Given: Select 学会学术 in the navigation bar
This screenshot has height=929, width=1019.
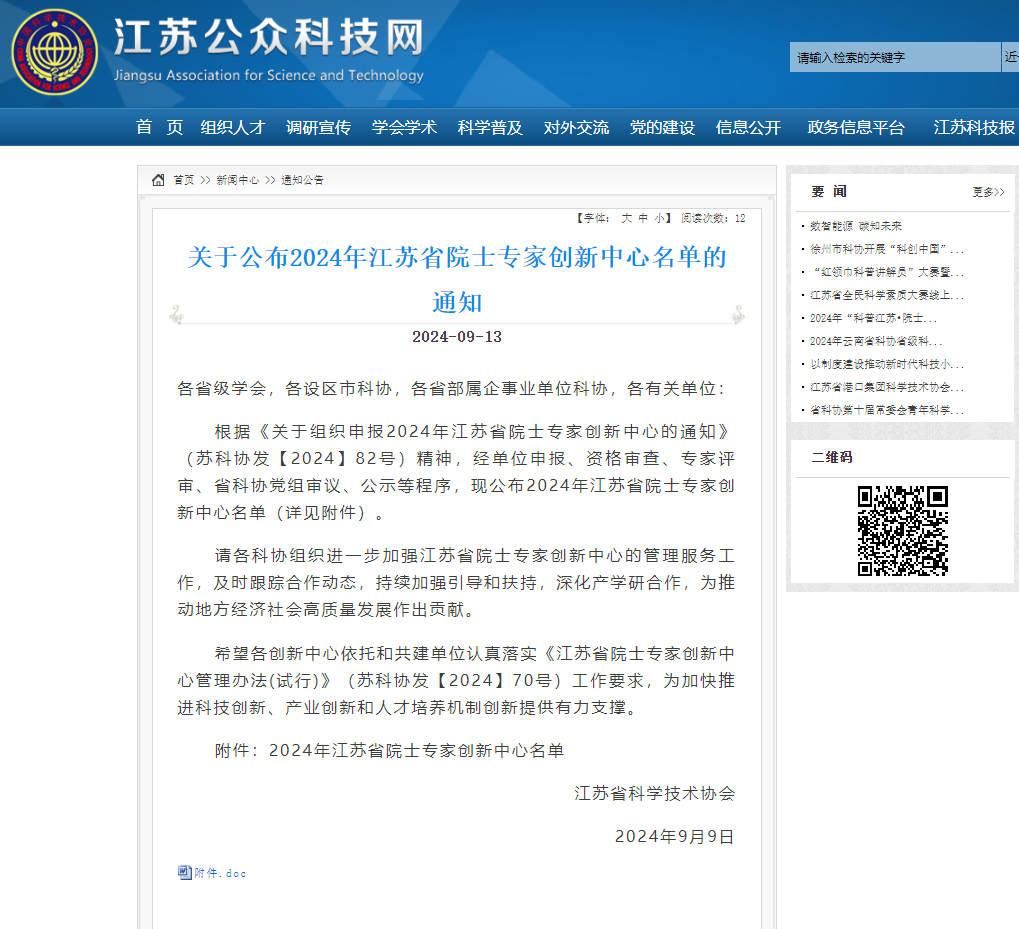Looking at the screenshot, I should click(x=404, y=127).
